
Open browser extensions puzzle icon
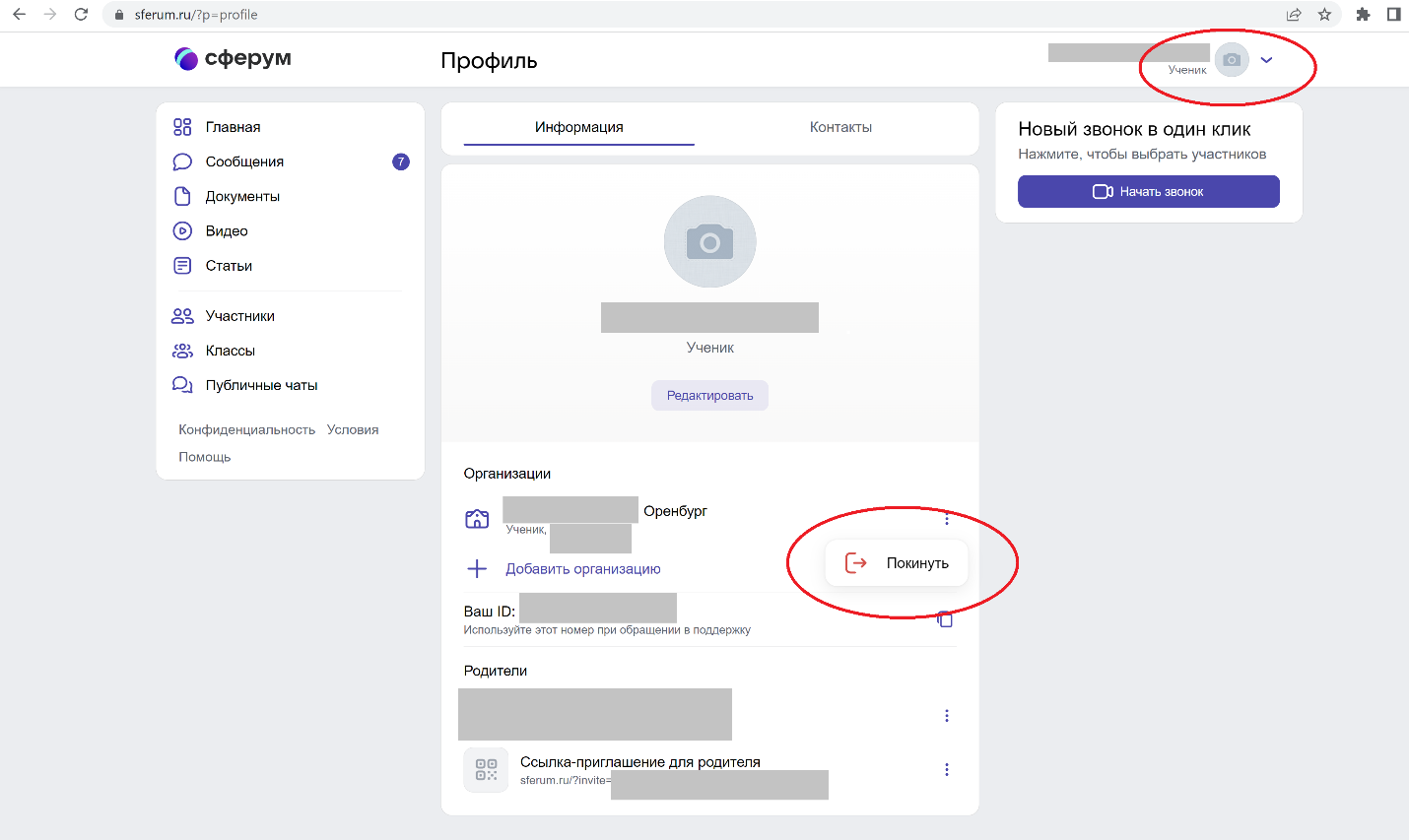1363,15
